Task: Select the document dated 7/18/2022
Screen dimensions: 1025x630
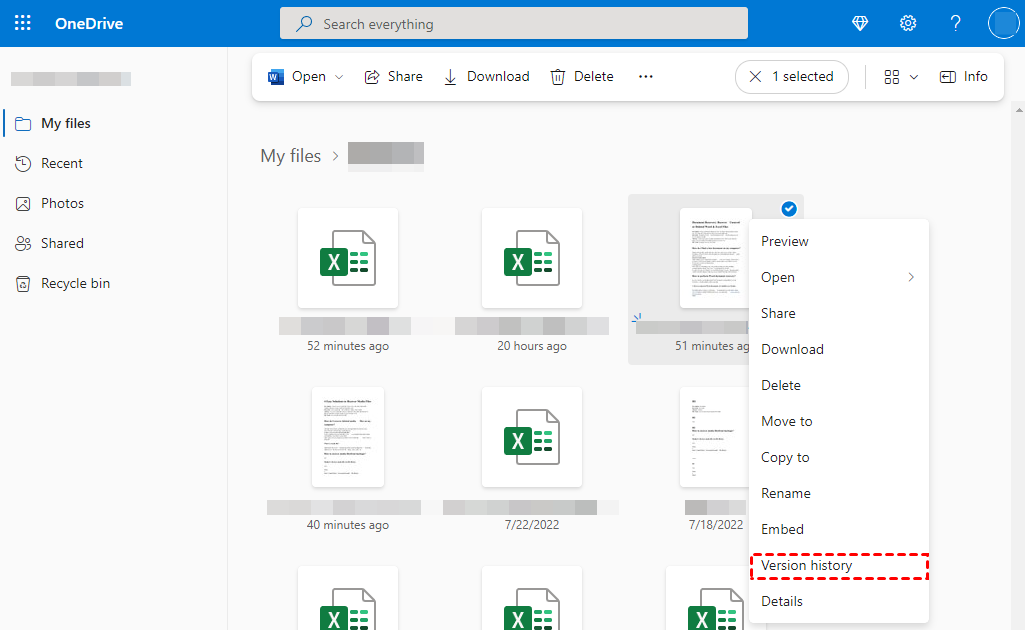Action: pos(714,437)
